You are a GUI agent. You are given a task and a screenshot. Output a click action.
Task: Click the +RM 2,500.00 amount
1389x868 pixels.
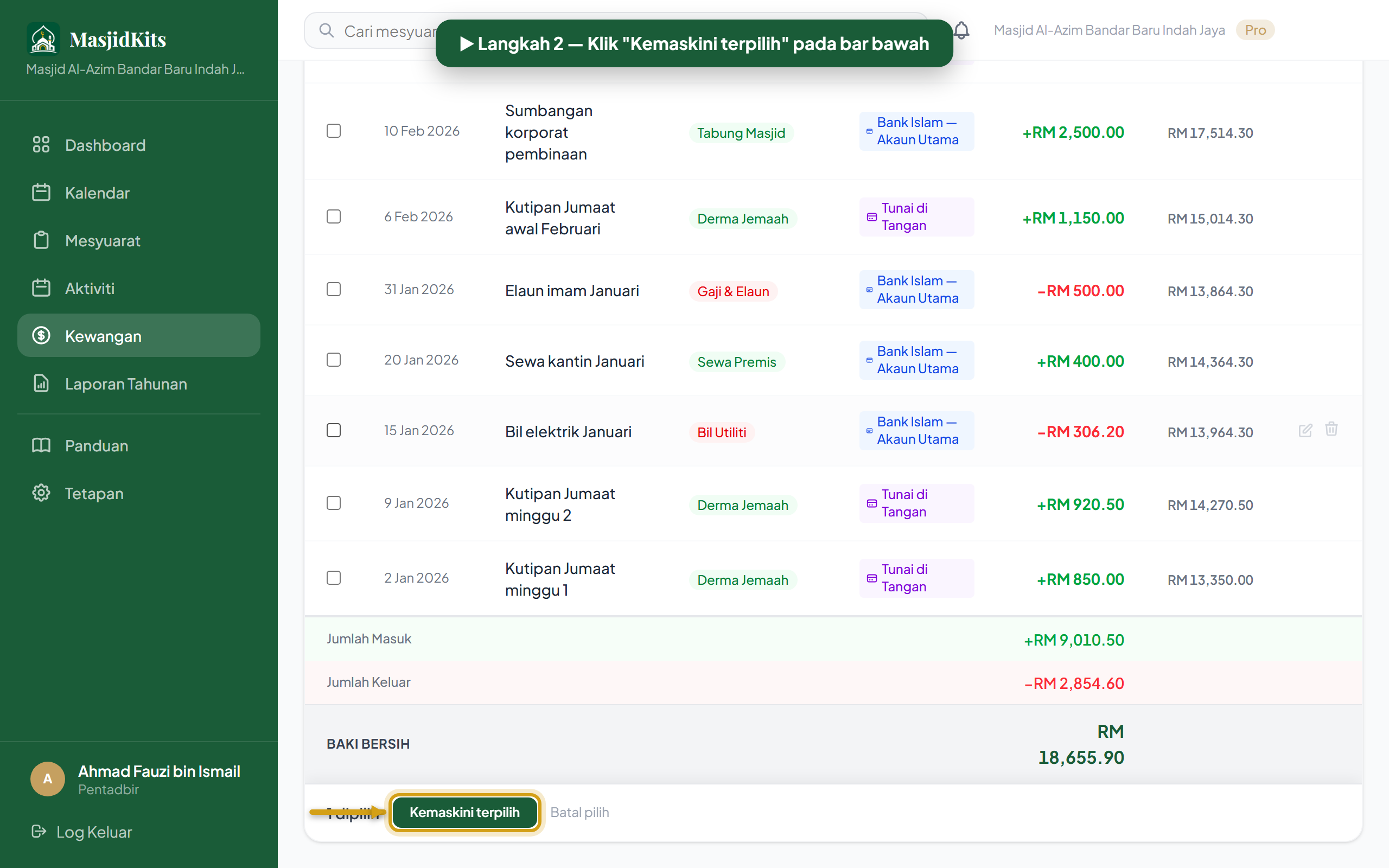pyautogui.click(x=1073, y=132)
